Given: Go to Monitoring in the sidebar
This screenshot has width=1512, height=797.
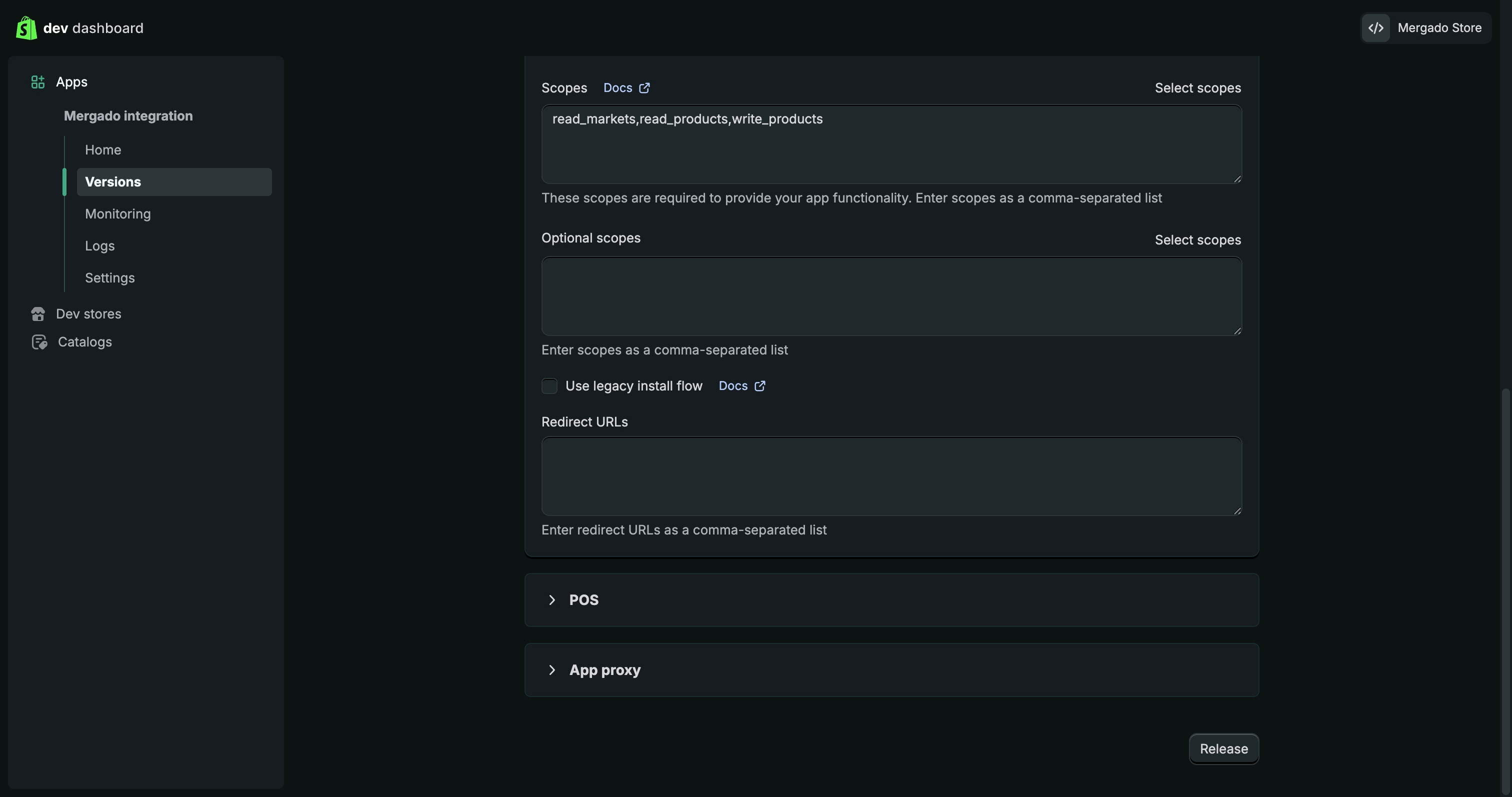Looking at the screenshot, I should 118,214.
